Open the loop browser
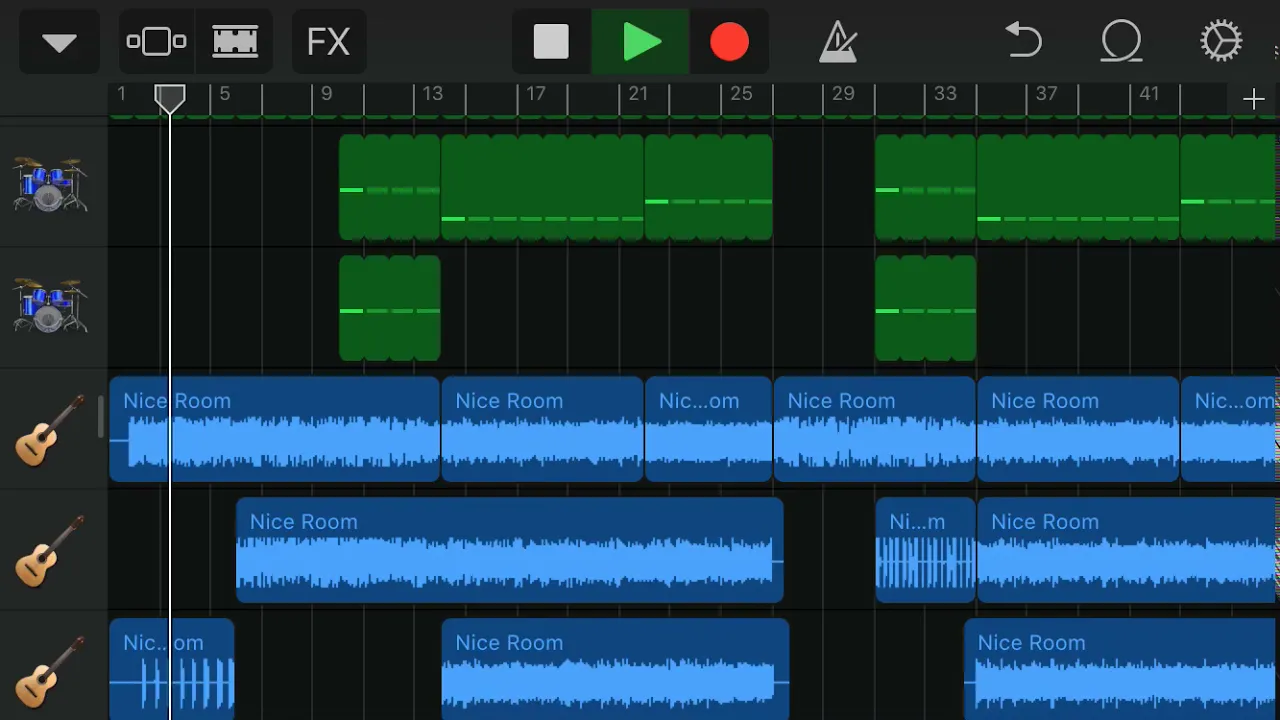 1122,42
